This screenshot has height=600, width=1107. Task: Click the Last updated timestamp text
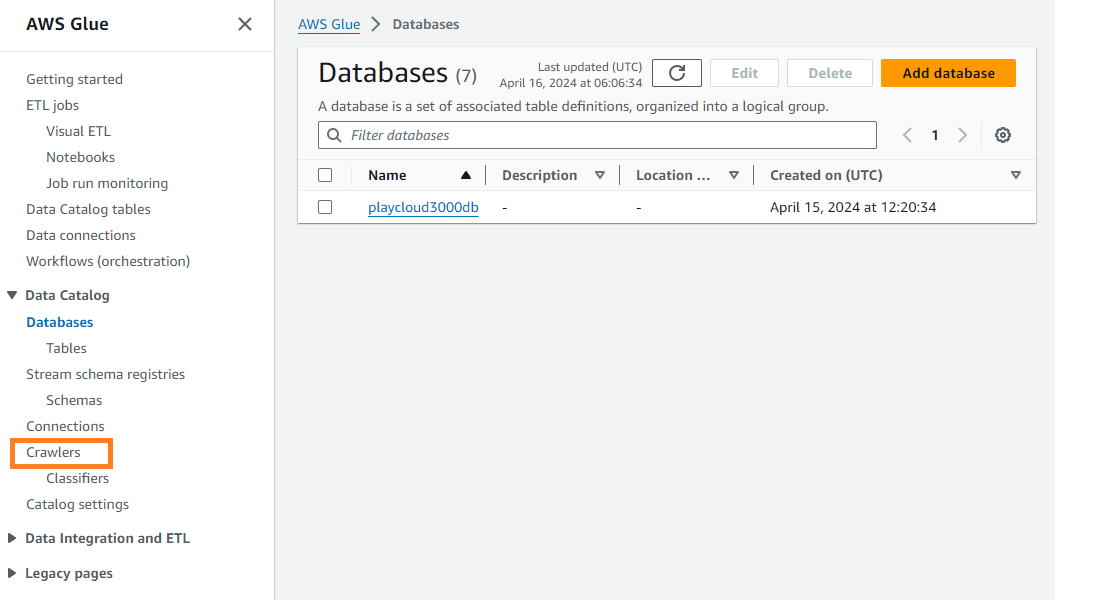571,75
